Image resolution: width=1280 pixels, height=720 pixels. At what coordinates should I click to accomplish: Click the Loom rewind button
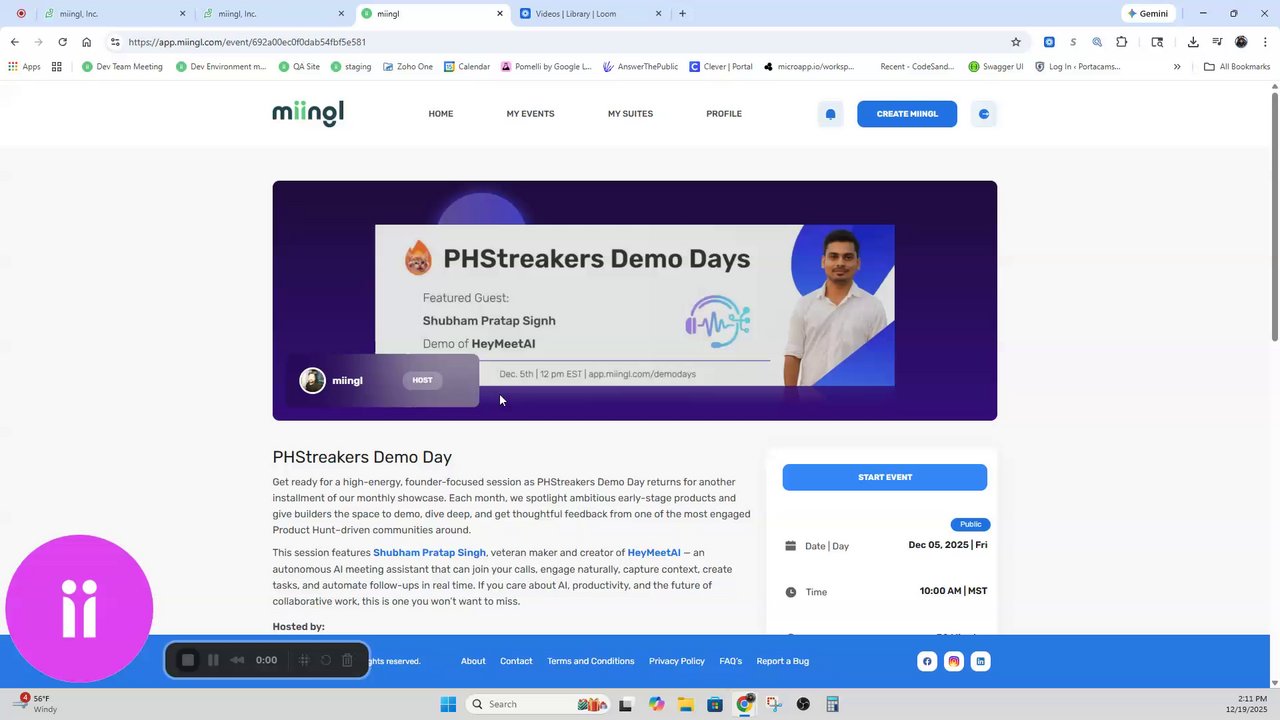[237, 660]
